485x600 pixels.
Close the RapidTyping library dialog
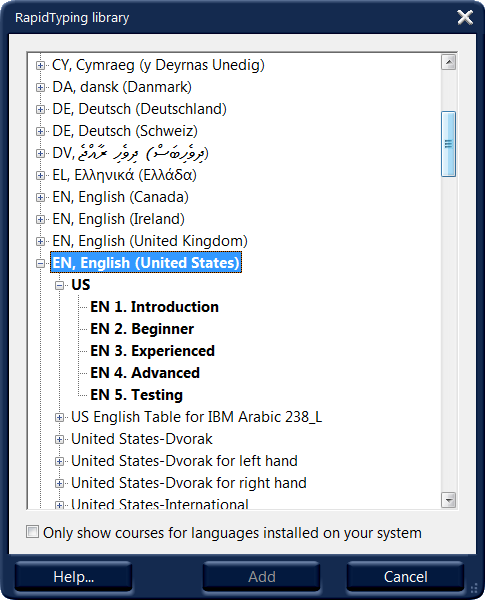[465, 18]
